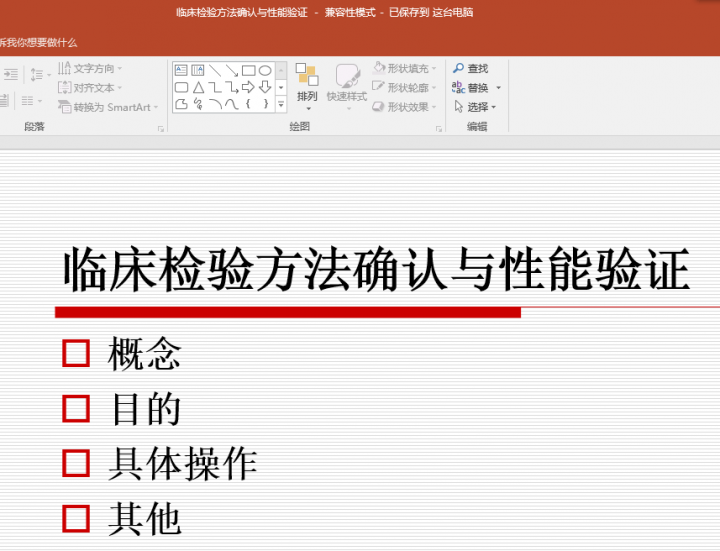Open Select (选择) dropdown menu
The height and width of the screenshot is (551, 720).
477,107
